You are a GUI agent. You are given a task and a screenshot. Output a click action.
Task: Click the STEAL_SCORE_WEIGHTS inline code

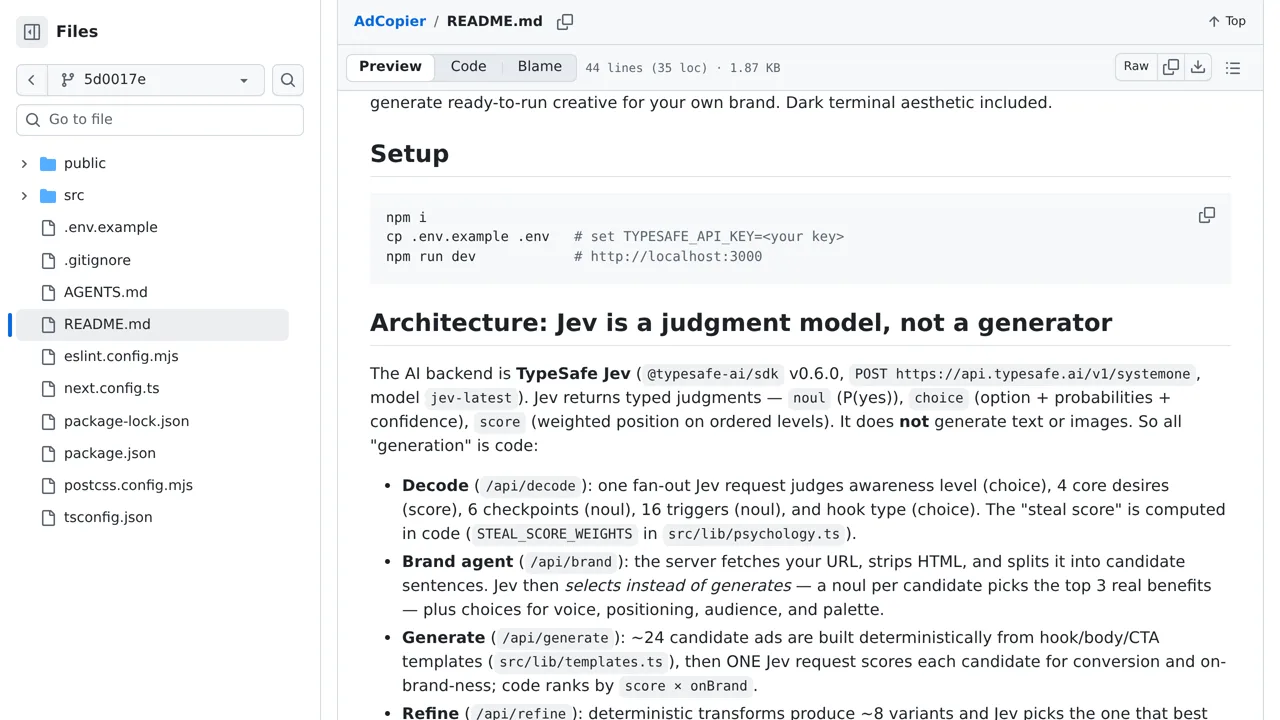(555, 534)
